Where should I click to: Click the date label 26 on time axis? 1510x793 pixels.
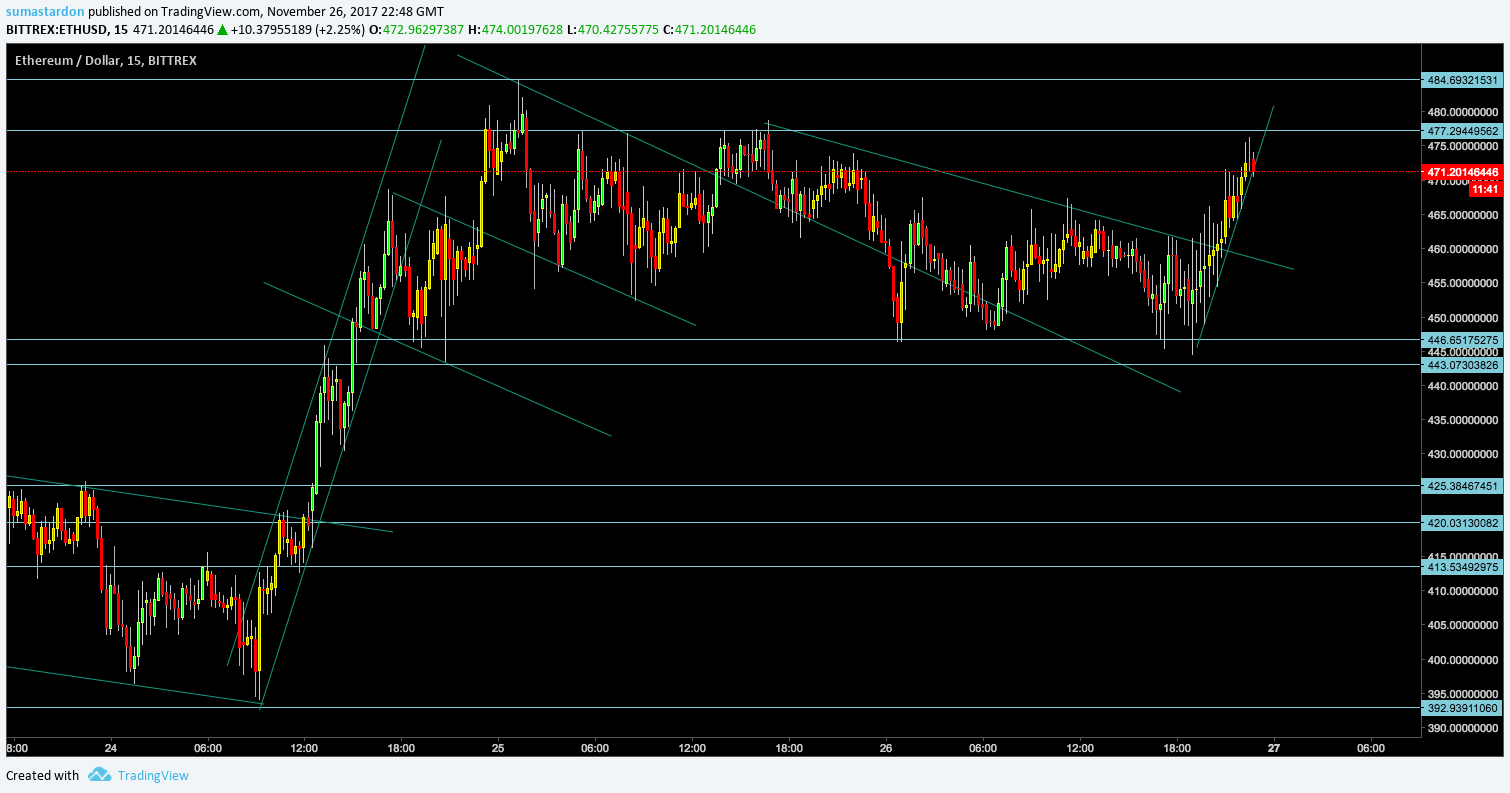point(886,747)
